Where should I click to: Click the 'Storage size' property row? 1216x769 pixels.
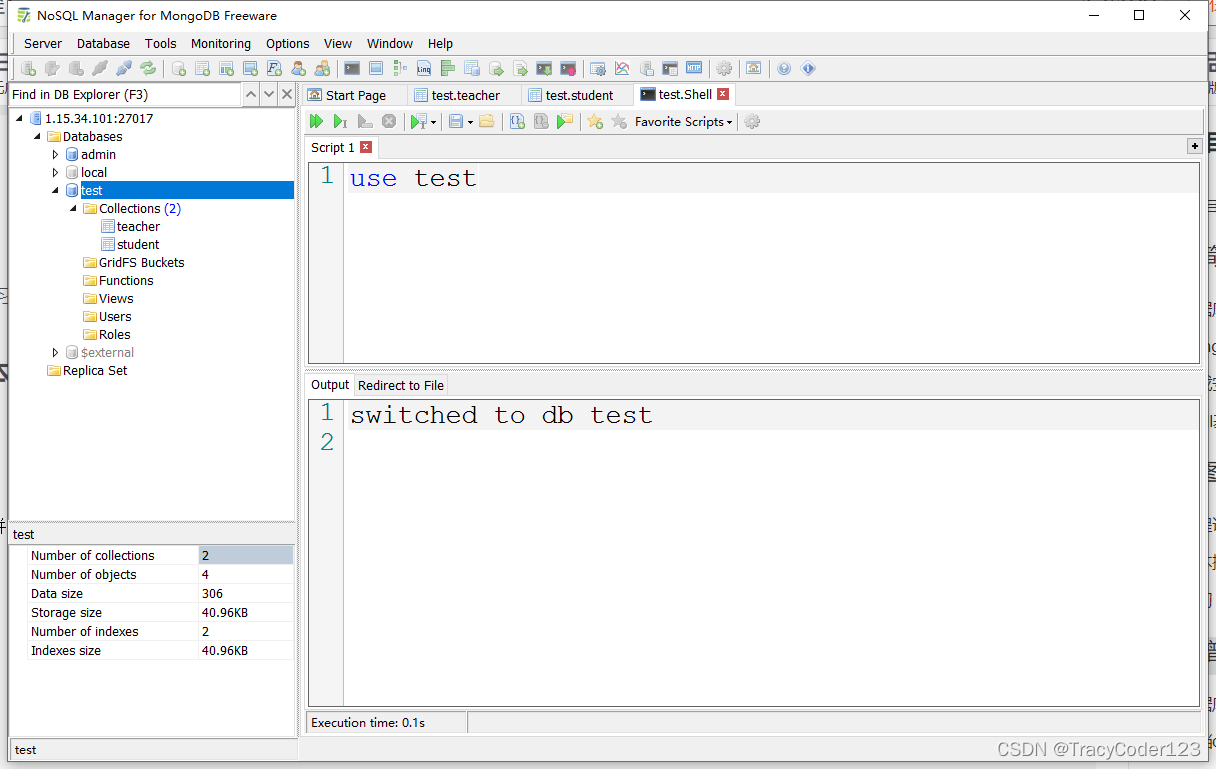161,612
